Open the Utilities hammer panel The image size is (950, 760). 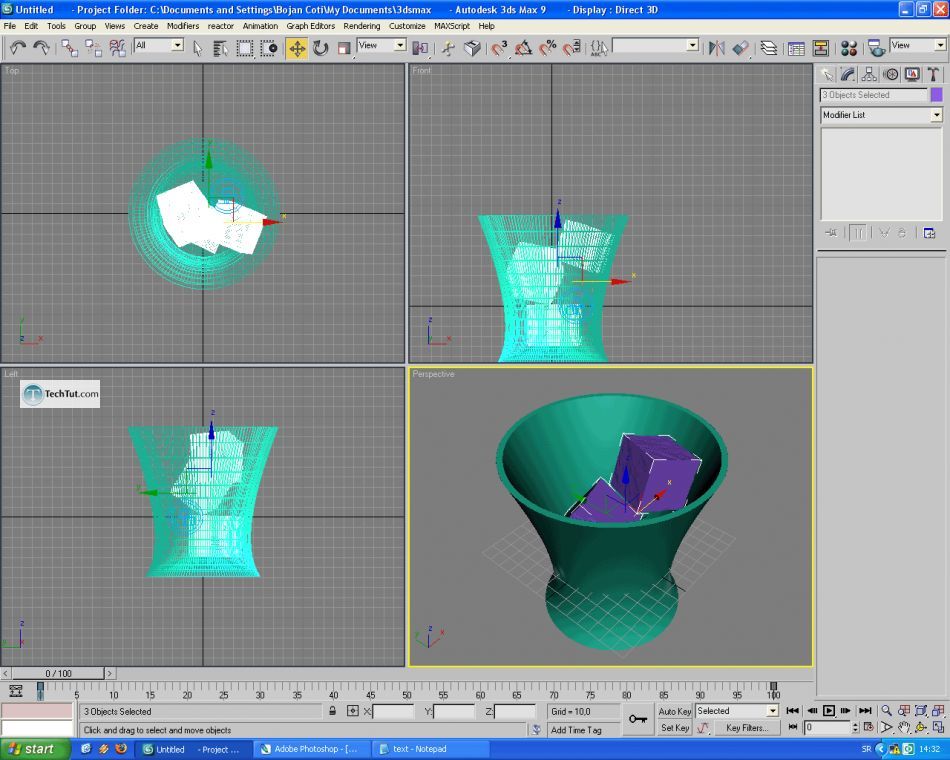point(933,74)
